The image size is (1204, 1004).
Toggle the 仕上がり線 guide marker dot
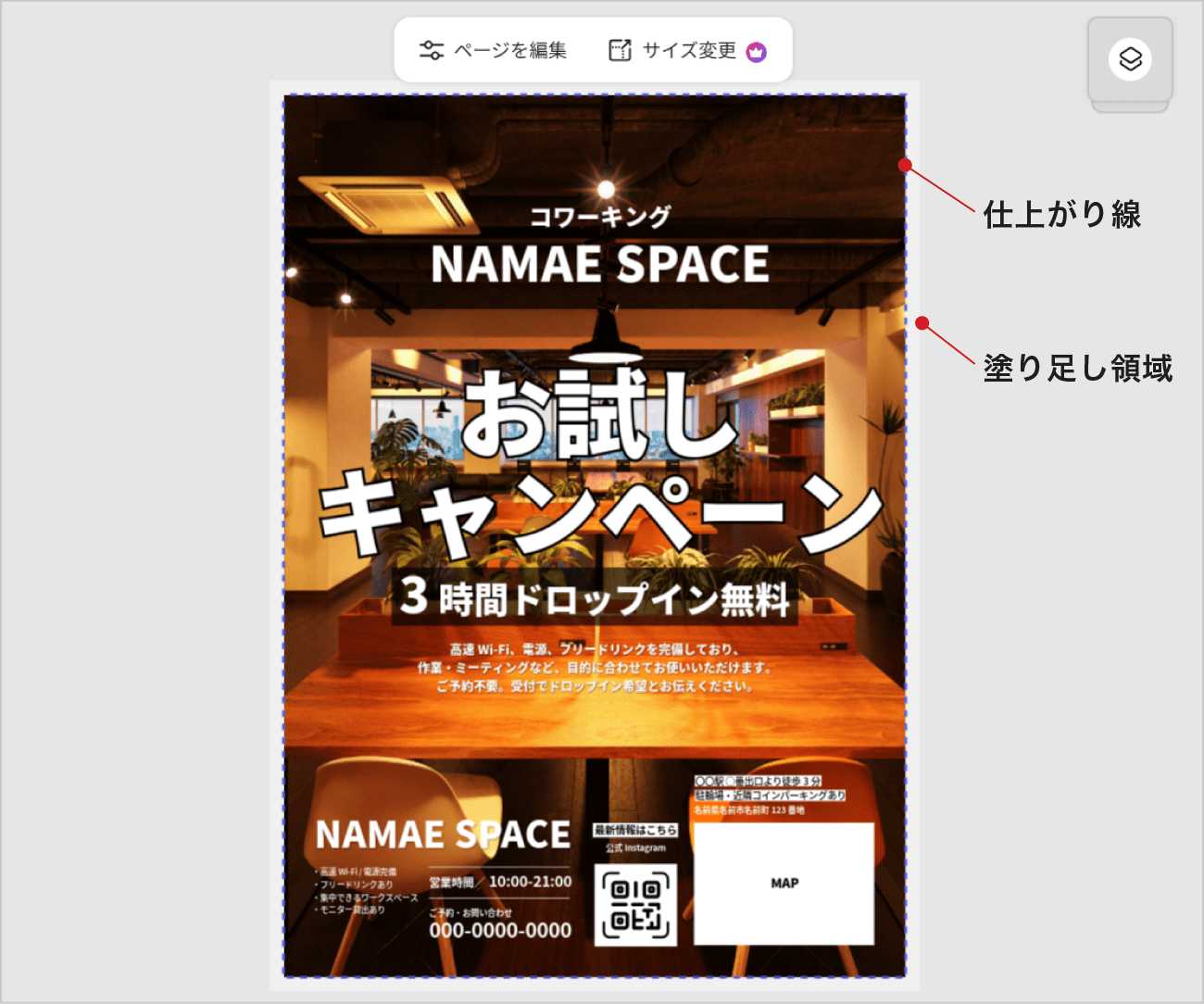(x=903, y=165)
